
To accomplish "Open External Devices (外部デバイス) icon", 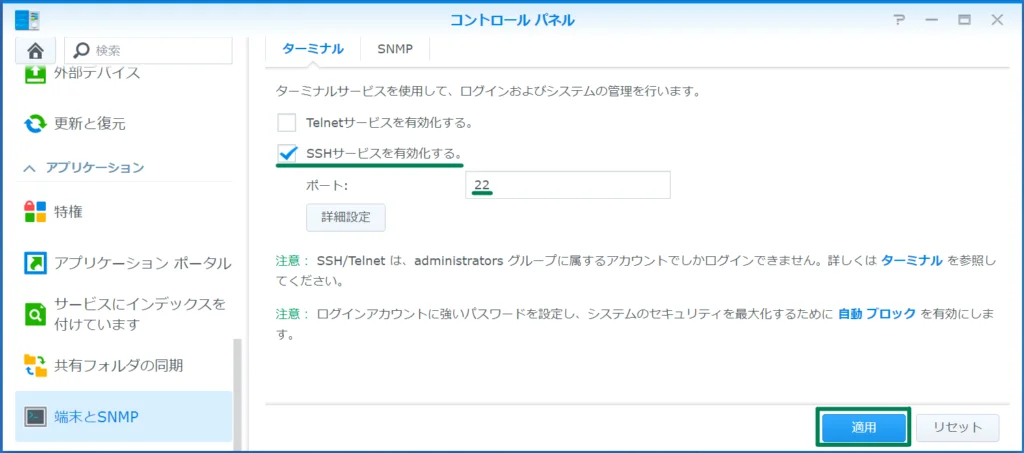I will pos(35,73).
